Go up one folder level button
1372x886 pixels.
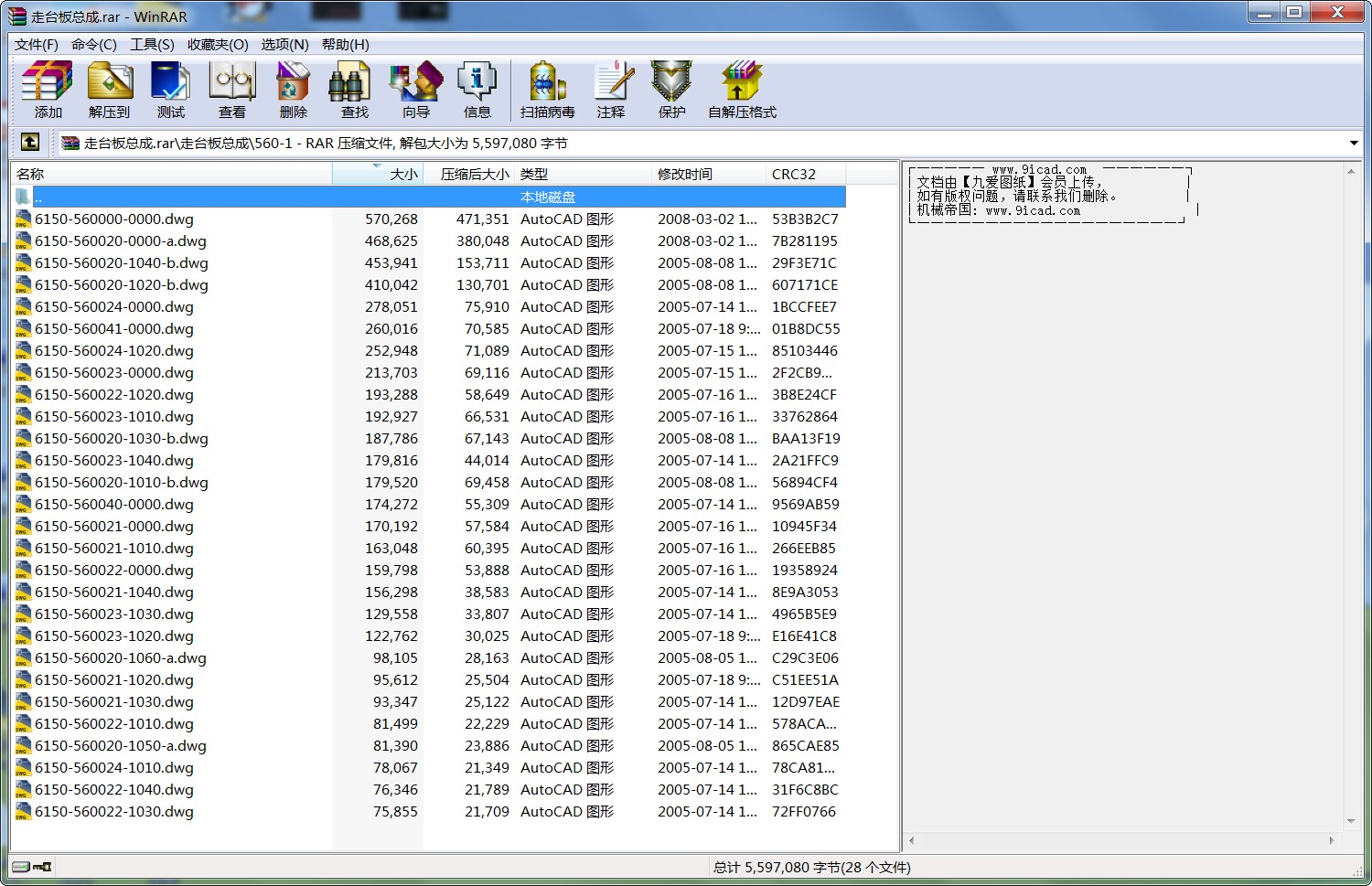tap(30, 142)
